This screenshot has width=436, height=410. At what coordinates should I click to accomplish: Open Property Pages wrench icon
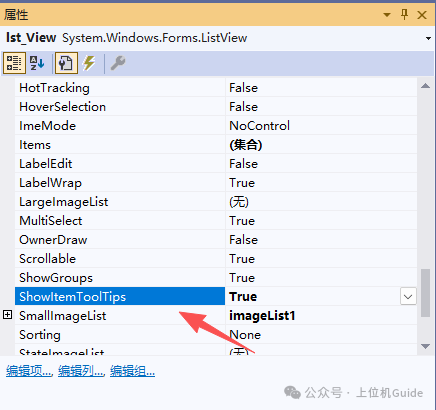pos(118,63)
